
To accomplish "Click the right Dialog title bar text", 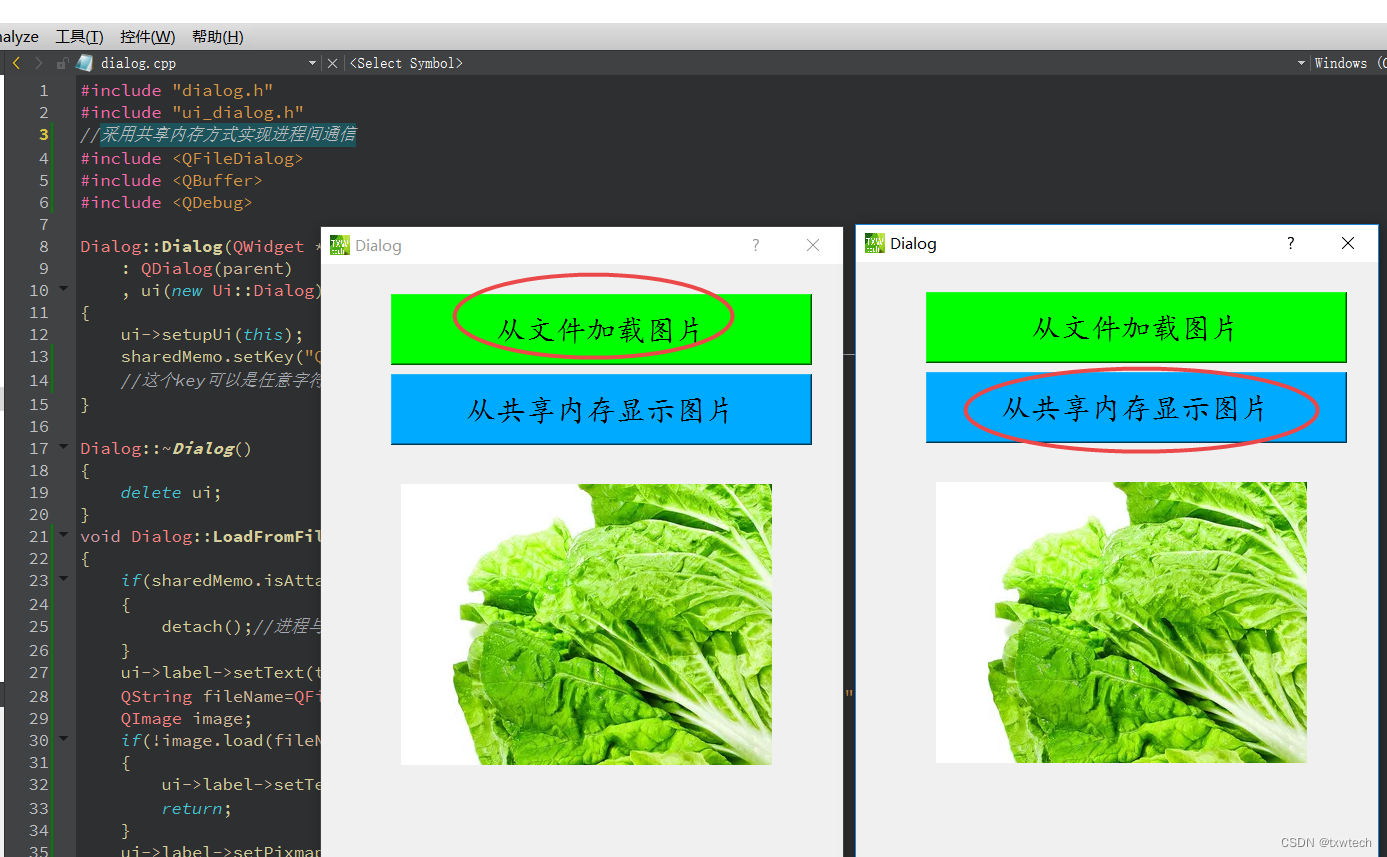I will (913, 243).
